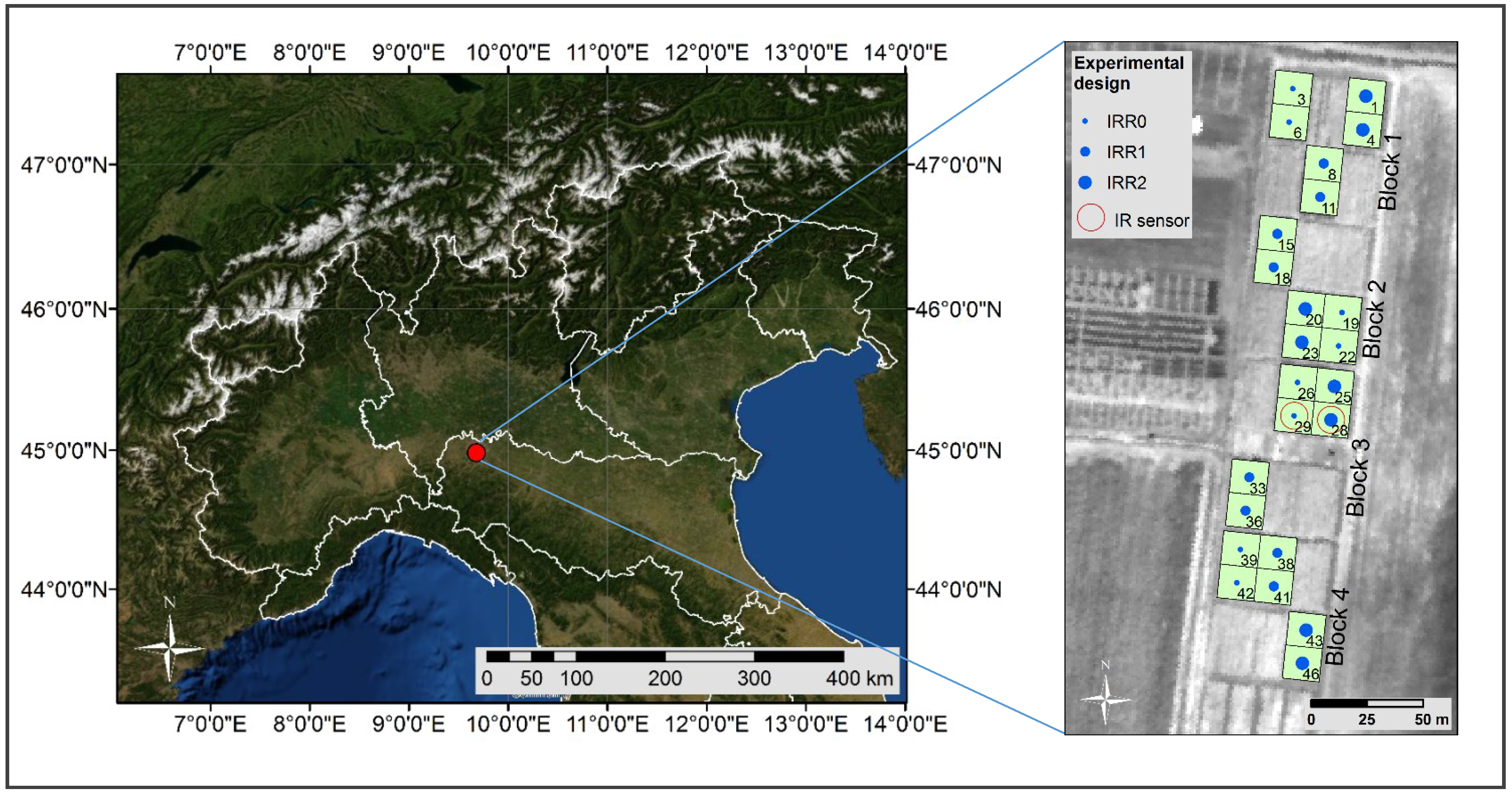Click the left 45°0'0"N latitude label
The width and height of the screenshot is (1512, 792).
tap(64, 451)
